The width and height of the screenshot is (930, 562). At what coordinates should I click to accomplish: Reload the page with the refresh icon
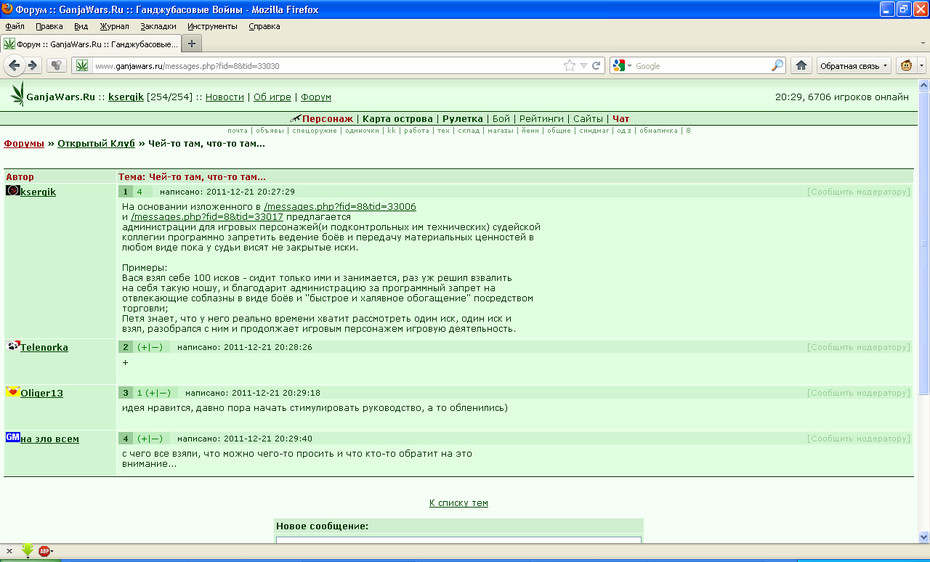click(x=596, y=66)
